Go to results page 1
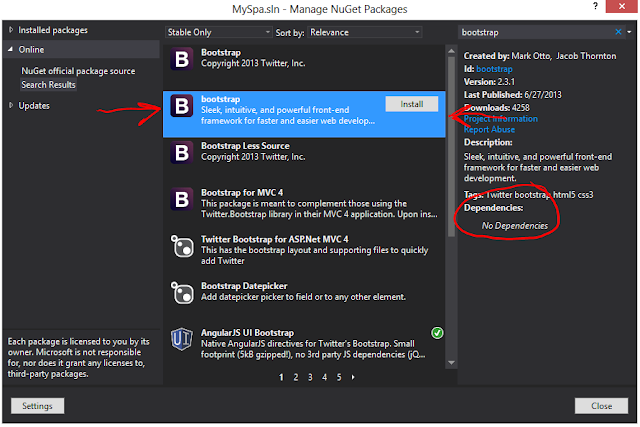 tap(281, 377)
